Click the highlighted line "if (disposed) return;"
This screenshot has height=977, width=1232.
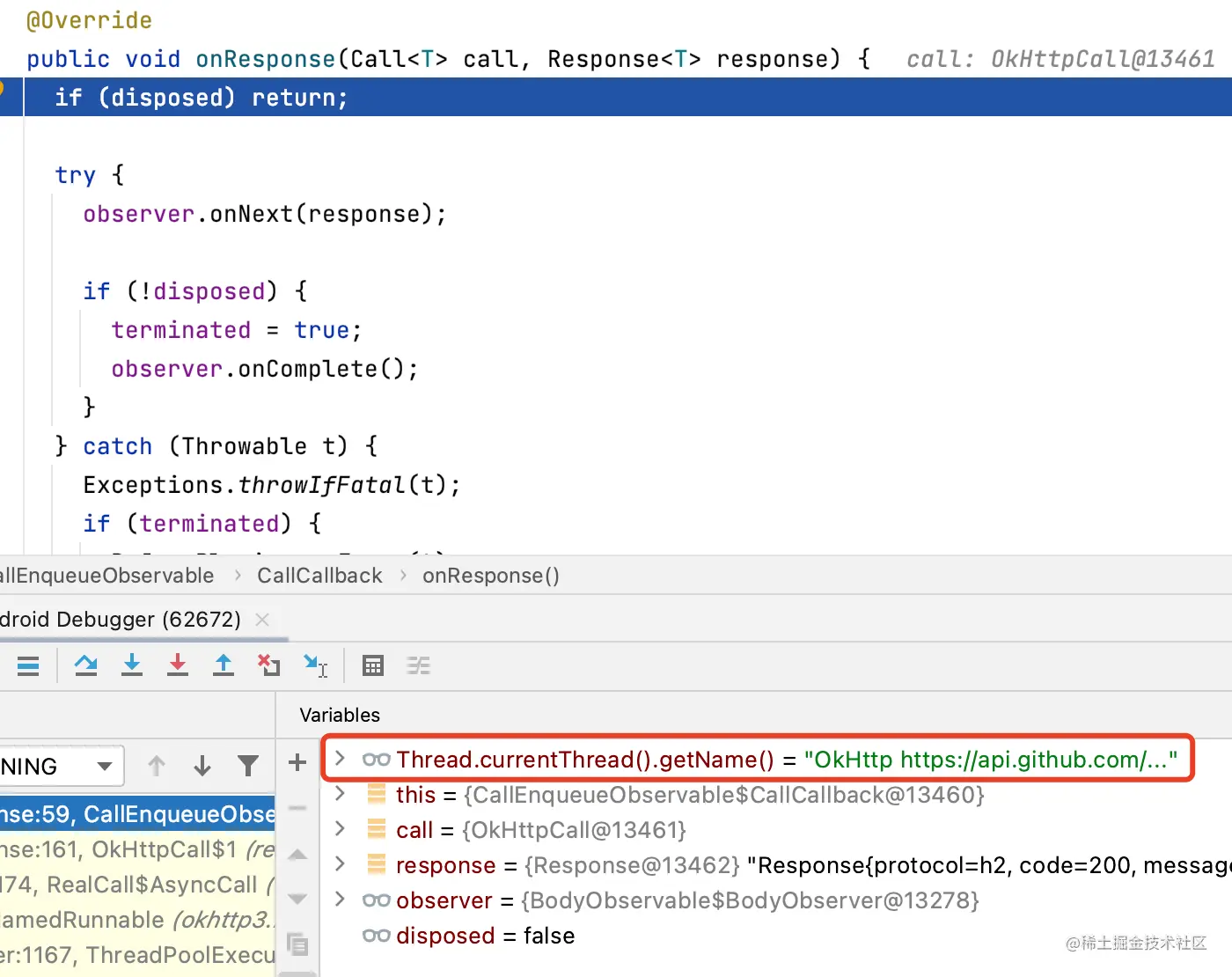click(201, 97)
